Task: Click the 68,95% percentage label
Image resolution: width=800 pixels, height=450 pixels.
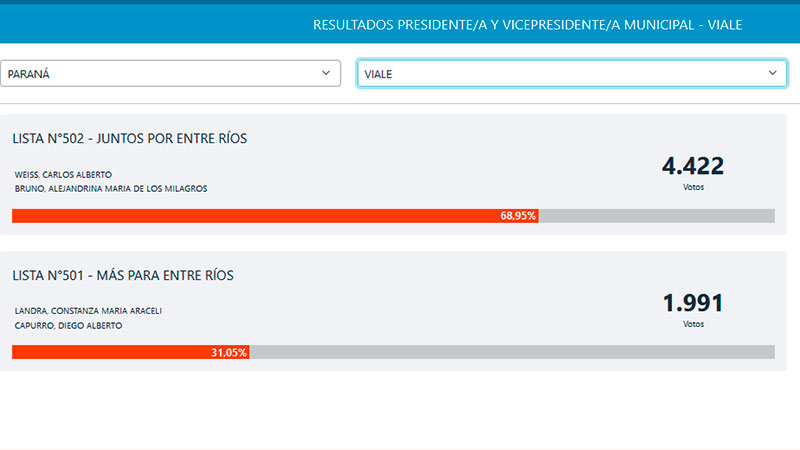Action: click(x=518, y=216)
